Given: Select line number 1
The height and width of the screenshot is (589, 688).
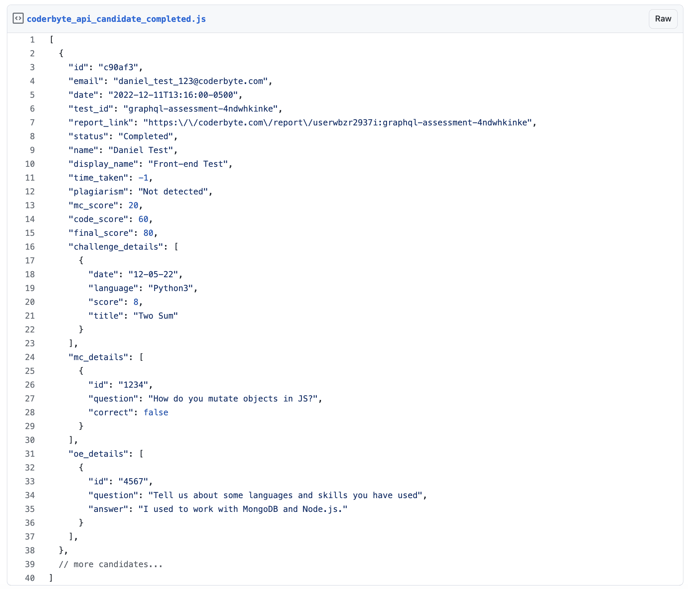Looking at the screenshot, I should click(32, 40).
